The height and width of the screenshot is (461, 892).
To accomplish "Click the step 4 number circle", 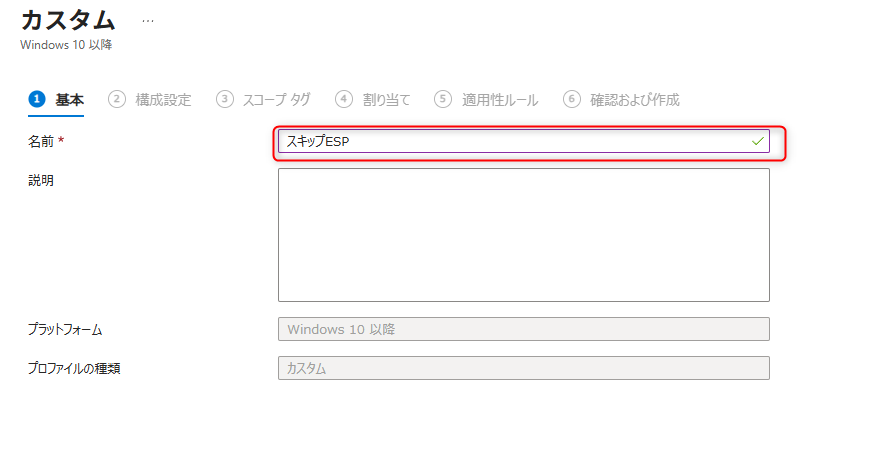I will [x=344, y=99].
